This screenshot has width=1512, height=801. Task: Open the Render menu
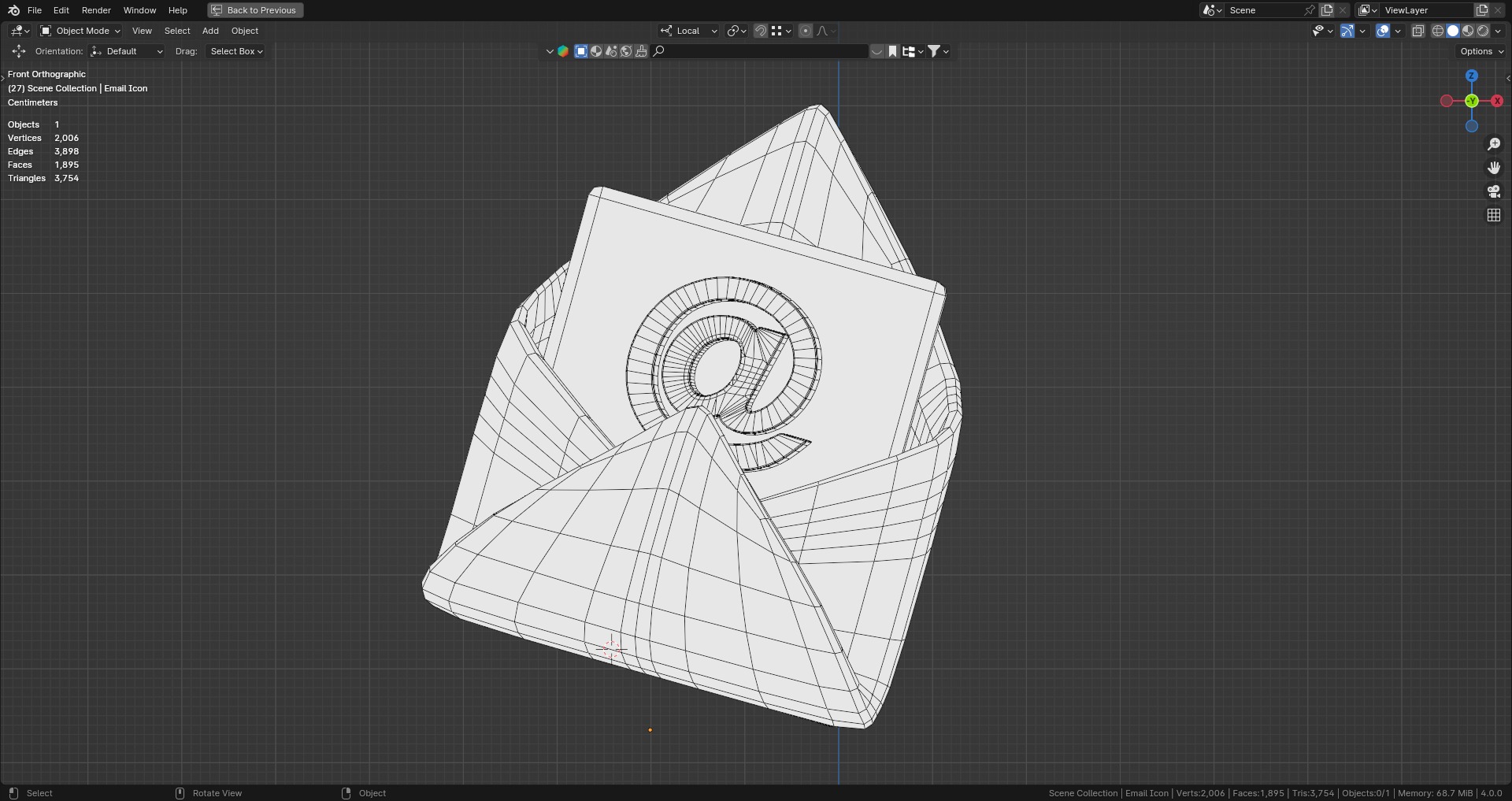[x=96, y=10]
